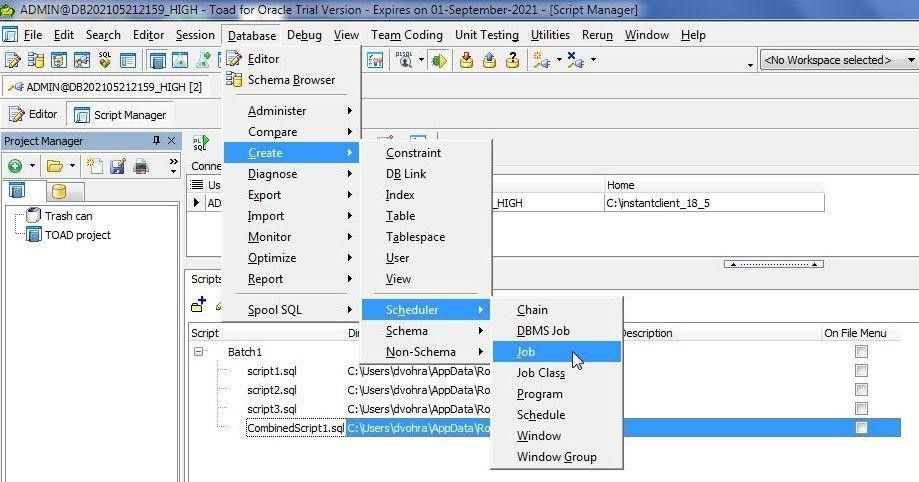The height and width of the screenshot is (482, 919).
Task: Open Editor icon in main toolbar
Action: (12, 60)
